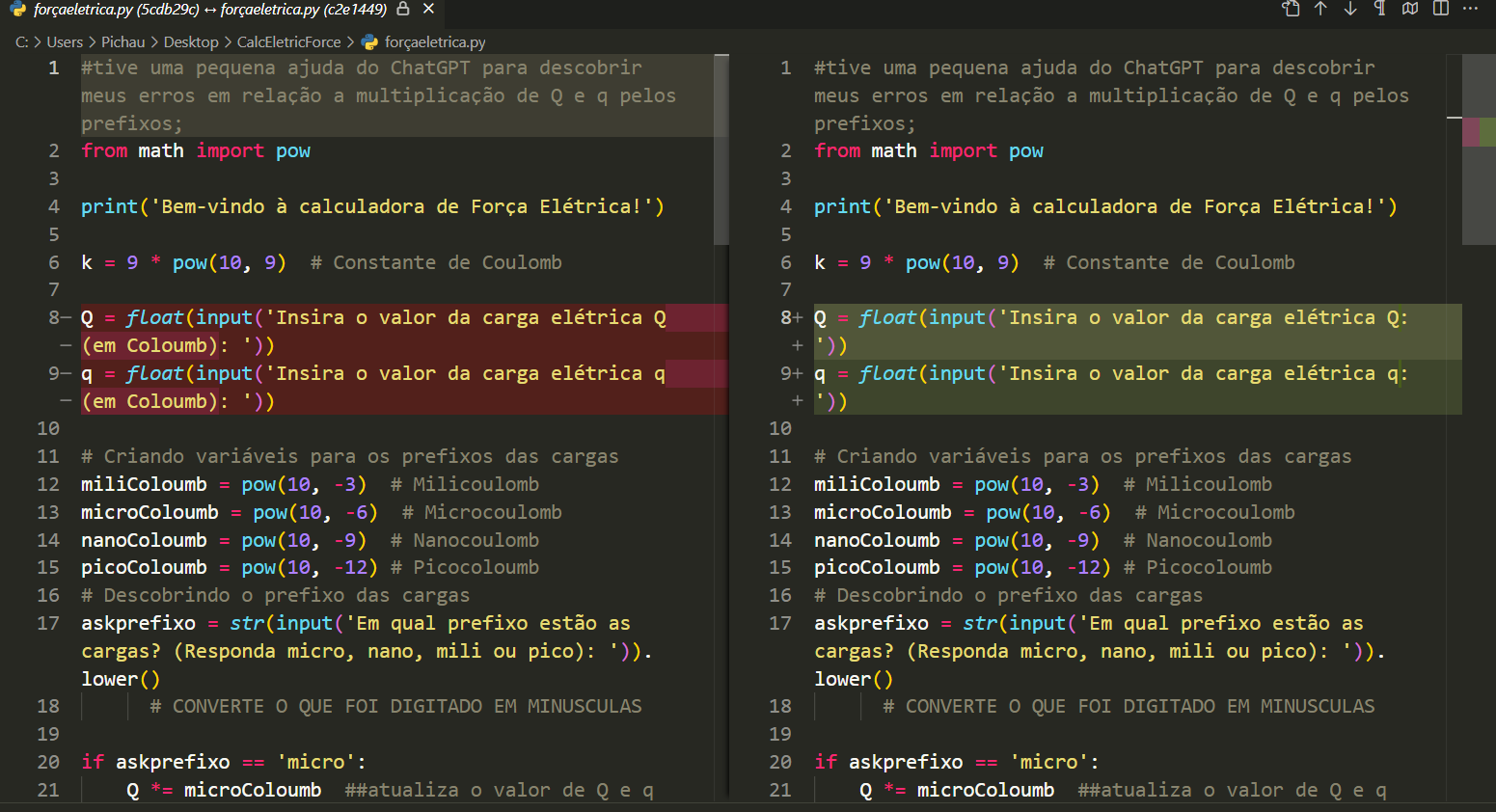Click 'Desktop' breadcrumb segment

click(x=191, y=42)
